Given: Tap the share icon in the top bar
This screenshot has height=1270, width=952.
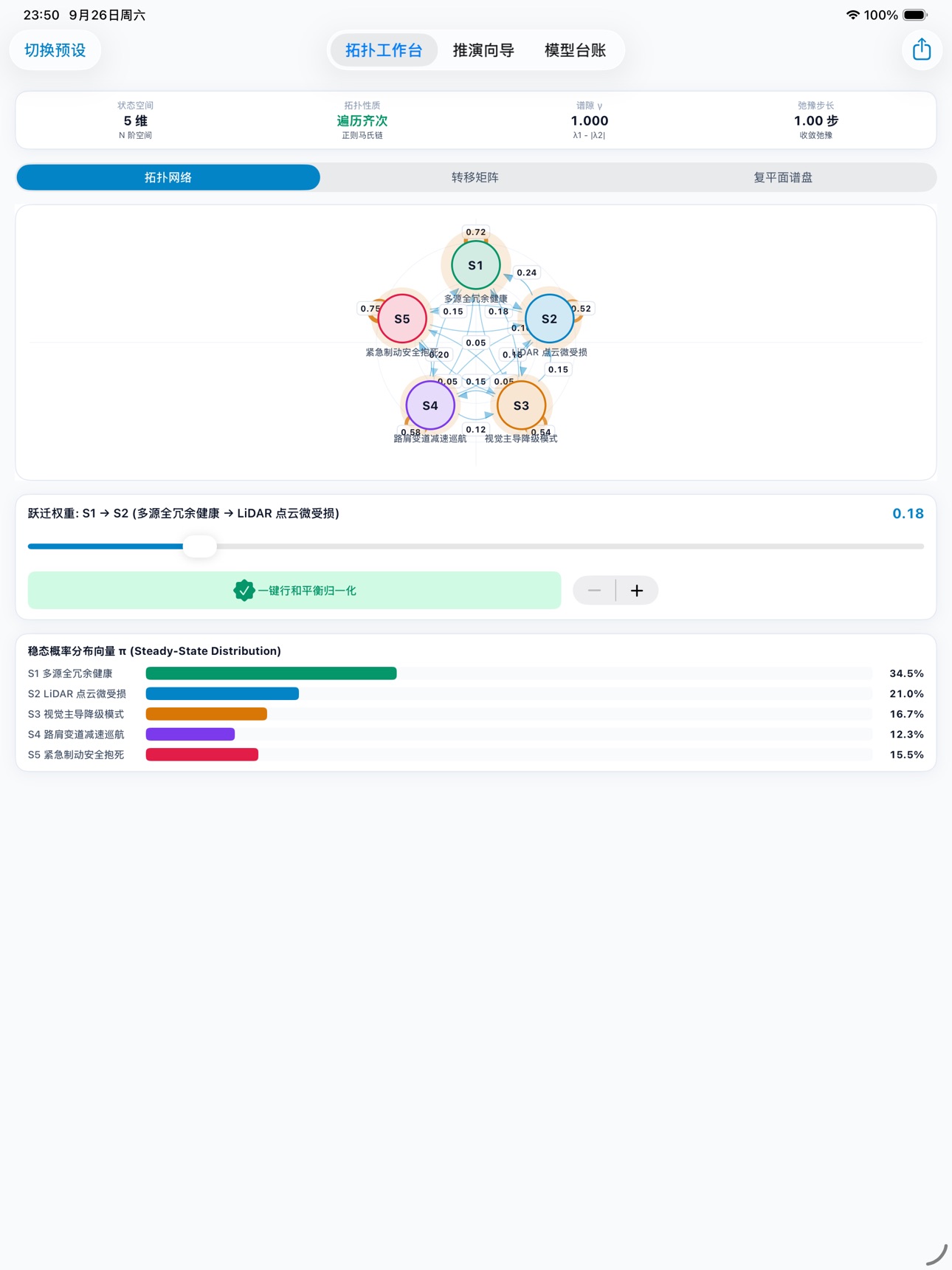Looking at the screenshot, I should click(922, 50).
